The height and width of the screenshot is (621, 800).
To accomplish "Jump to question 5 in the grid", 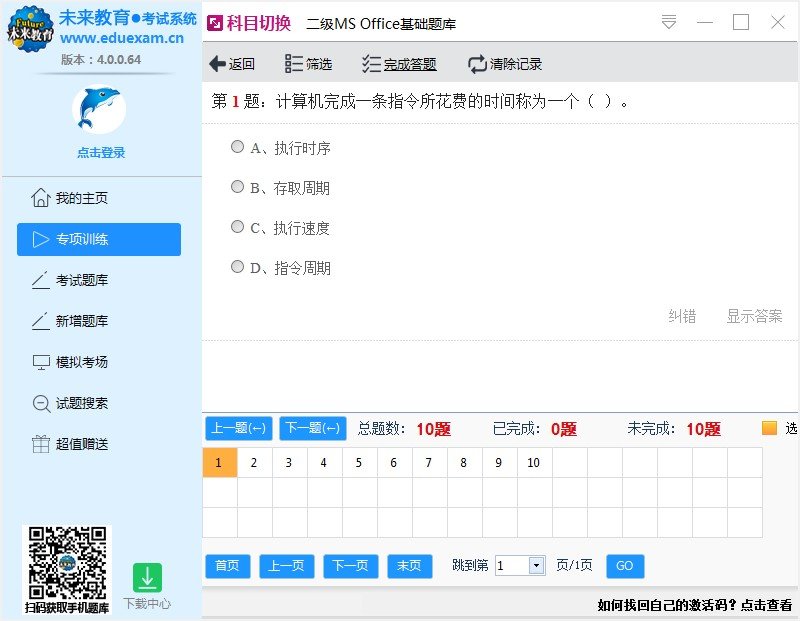I will coord(358,463).
